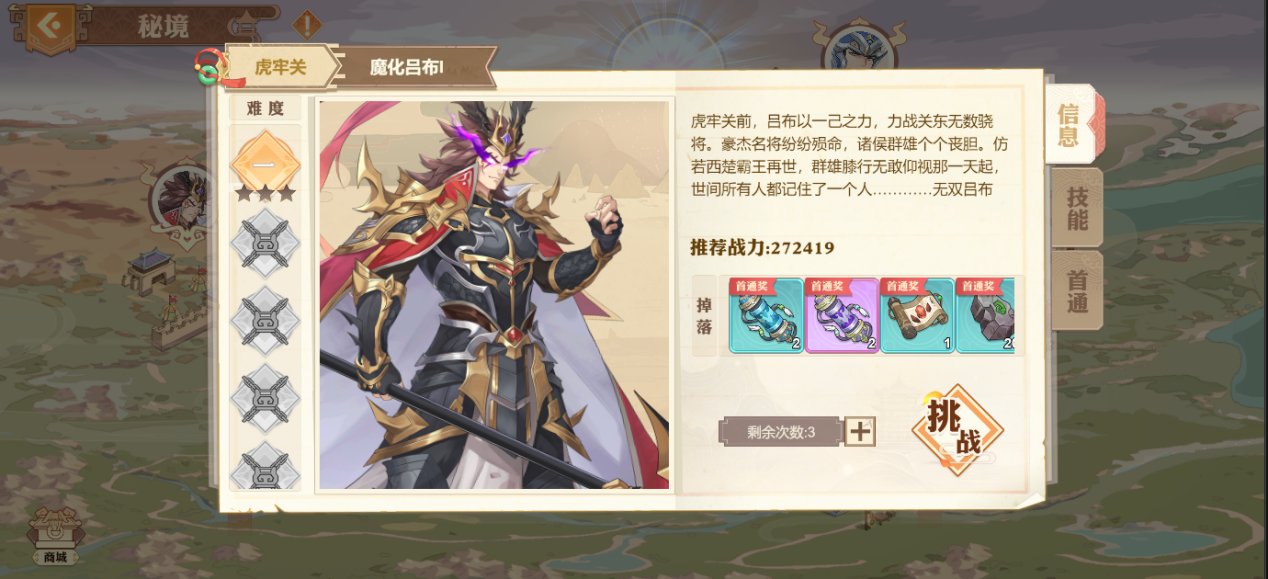
Task: Select the 虎牢关 stage tab
Action: [281, 67]
